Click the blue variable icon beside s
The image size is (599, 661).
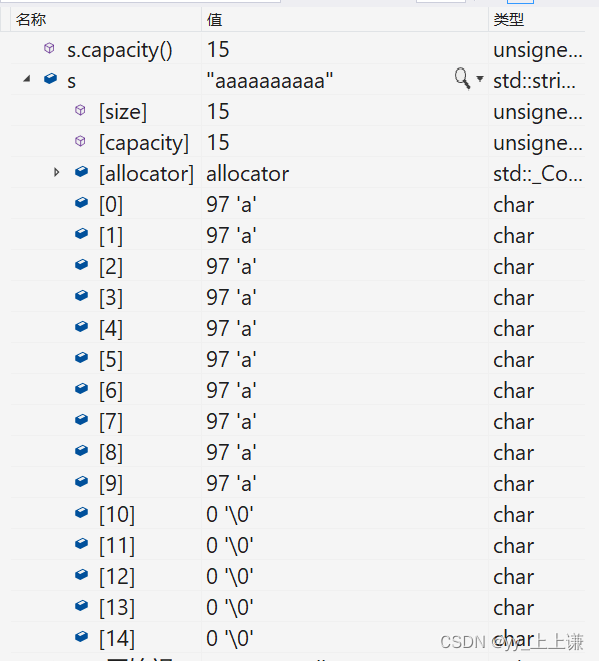click(x=50, y=78)
